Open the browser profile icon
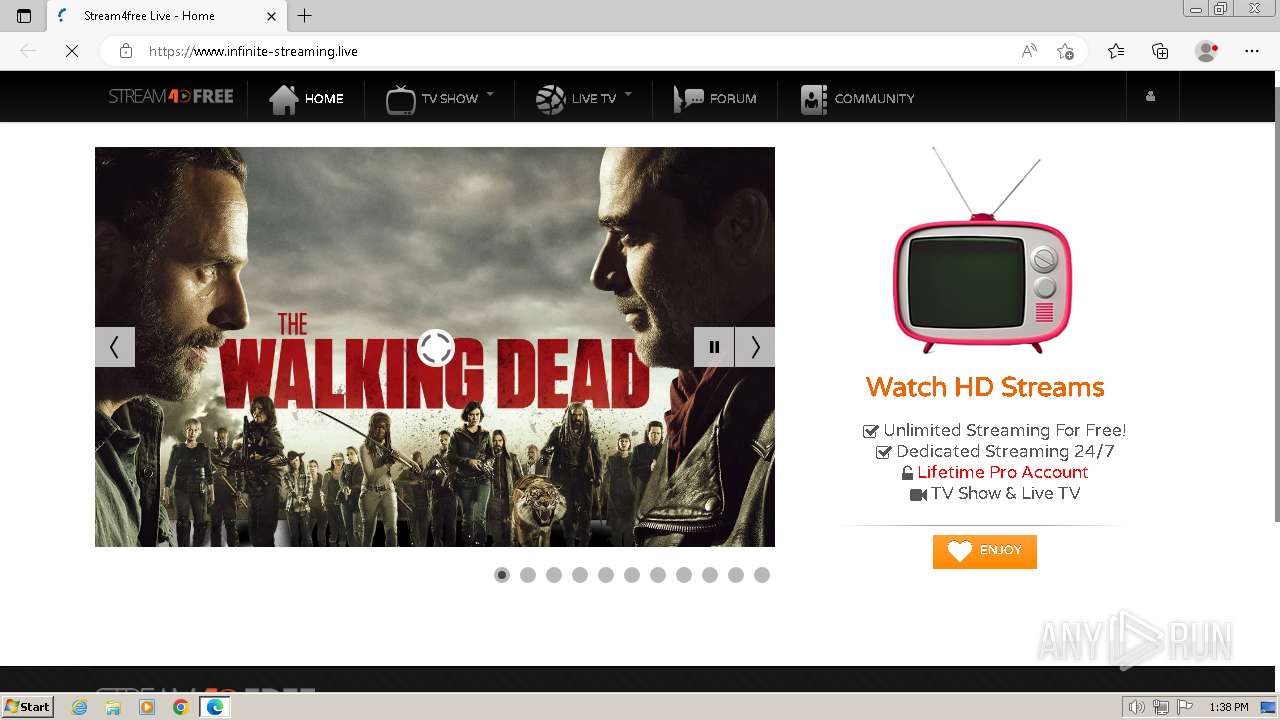 tap(1206, 51)
